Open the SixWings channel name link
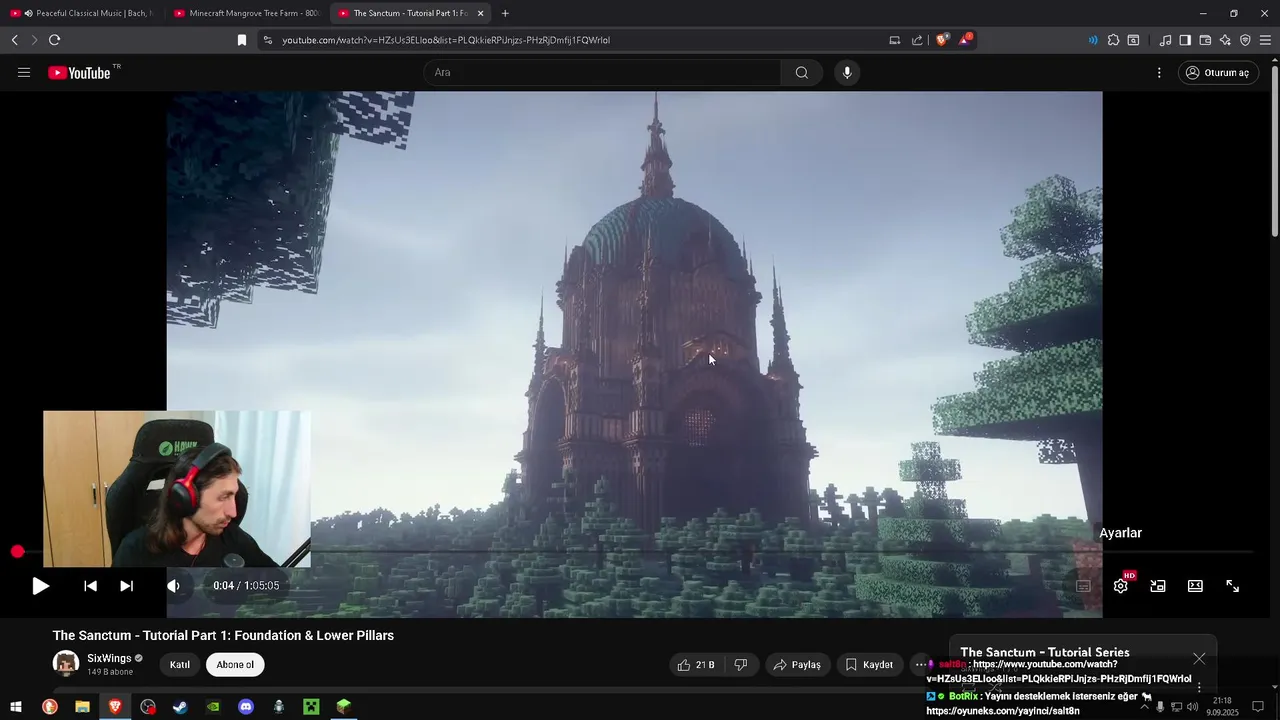The width and height of the screenshot is (1280, 720). 109,659
